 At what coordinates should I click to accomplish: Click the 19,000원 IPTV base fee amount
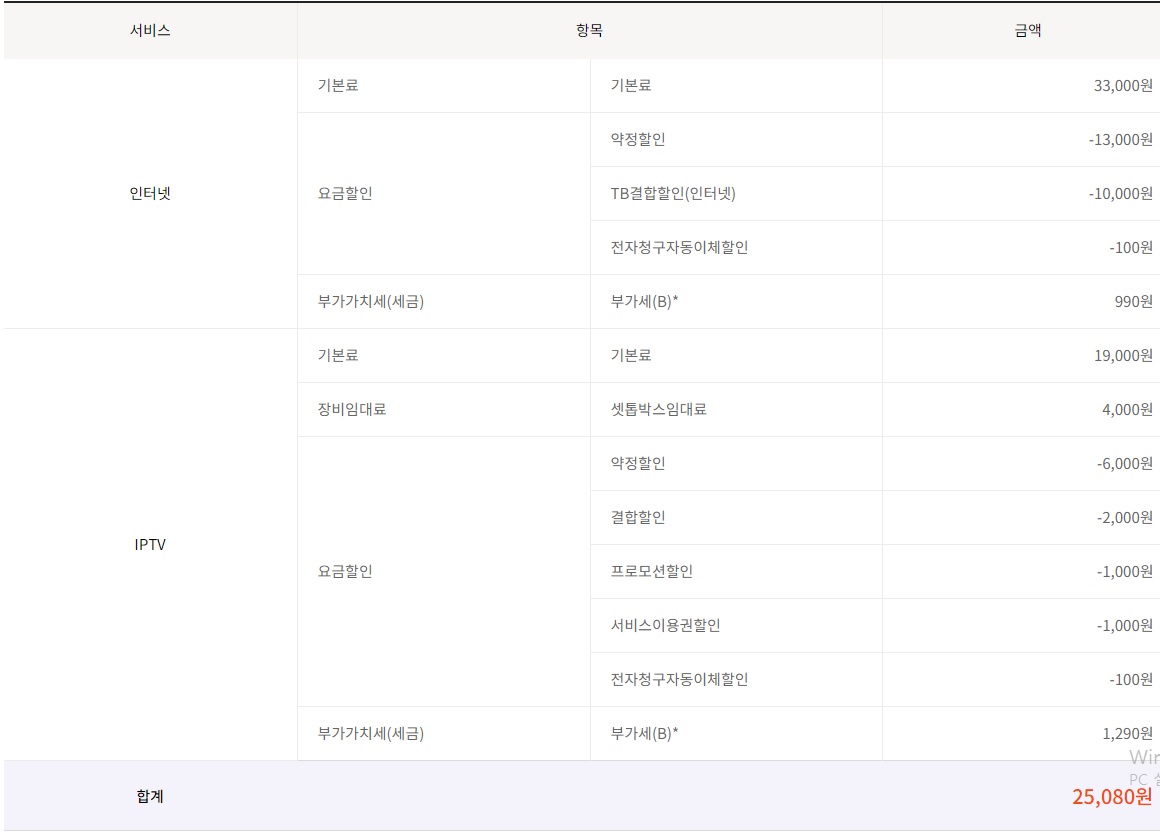(1123, 356)
